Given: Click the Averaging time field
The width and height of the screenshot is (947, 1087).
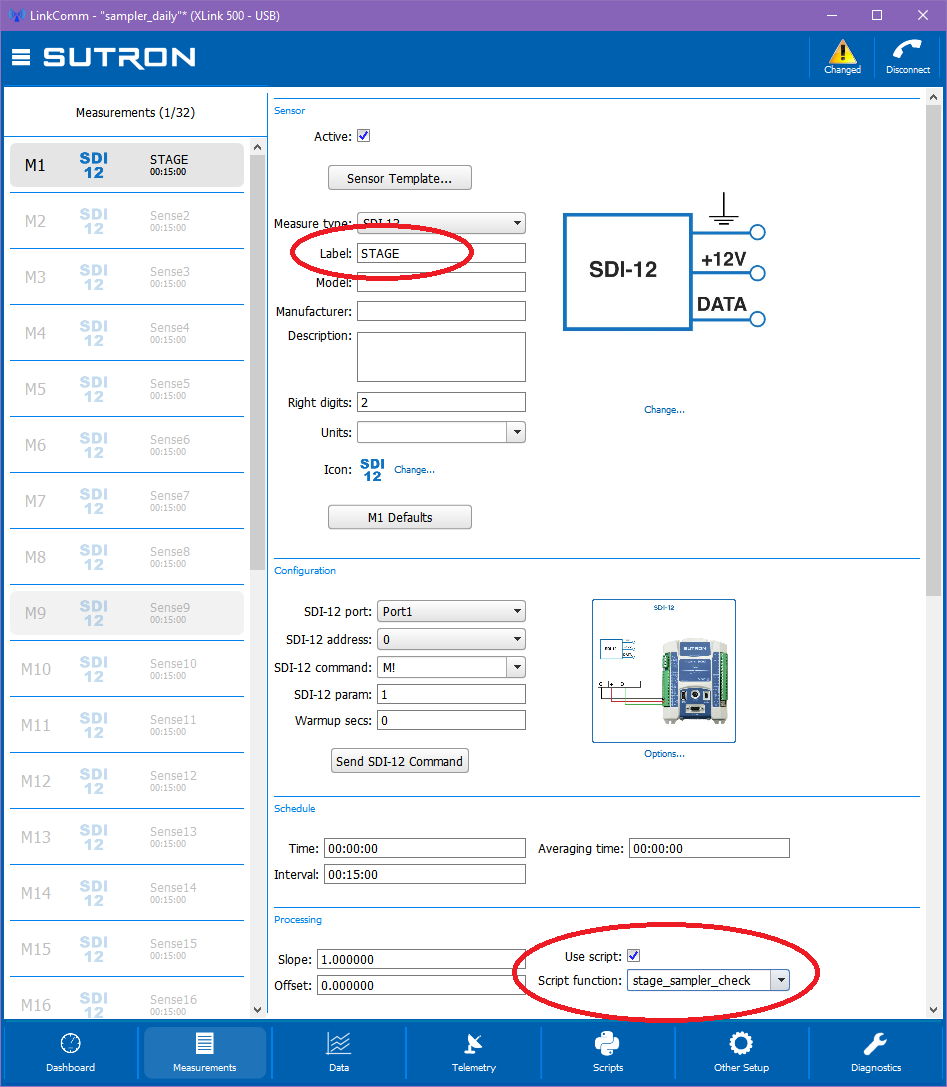Looking at the screenshot, I should [709, 848].
